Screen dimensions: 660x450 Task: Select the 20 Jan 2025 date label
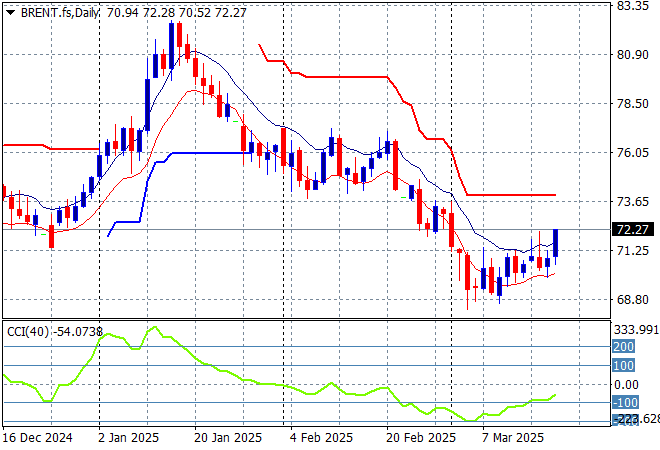click(x=226, y=438)
